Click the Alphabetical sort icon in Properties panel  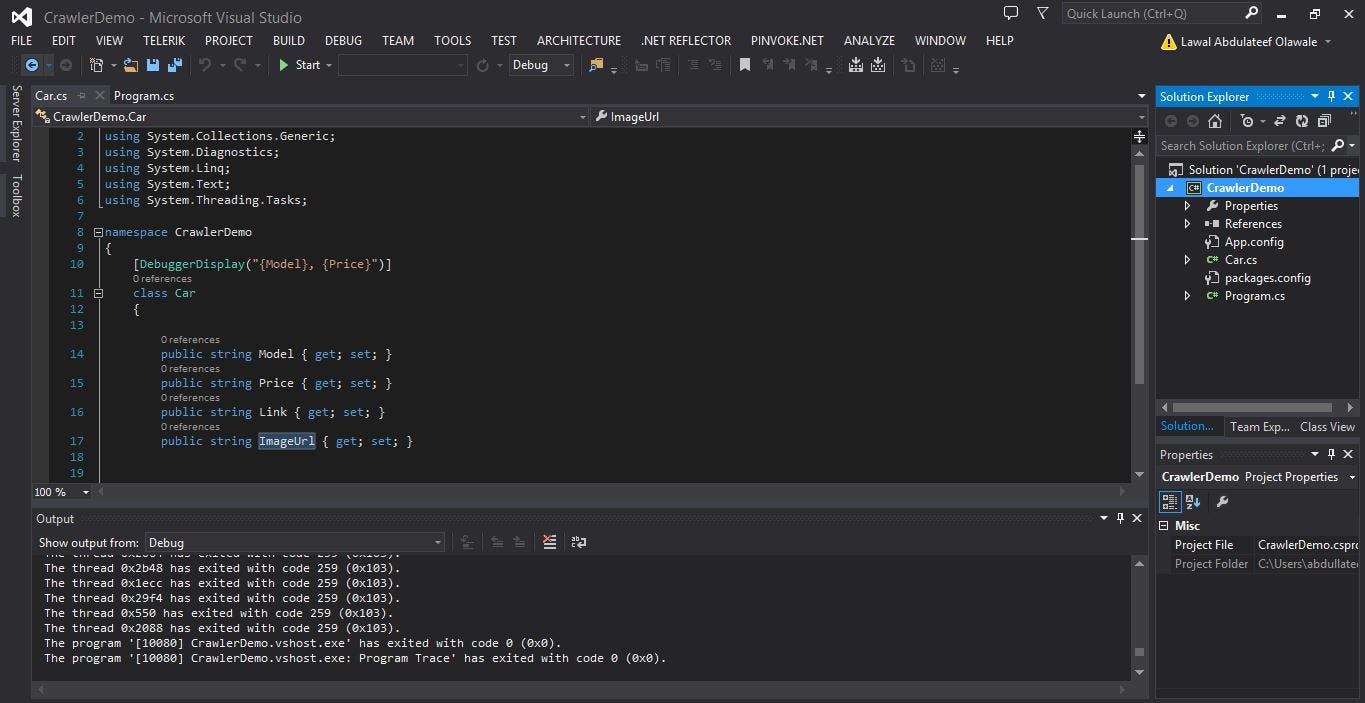click(x=1194, y=501)
